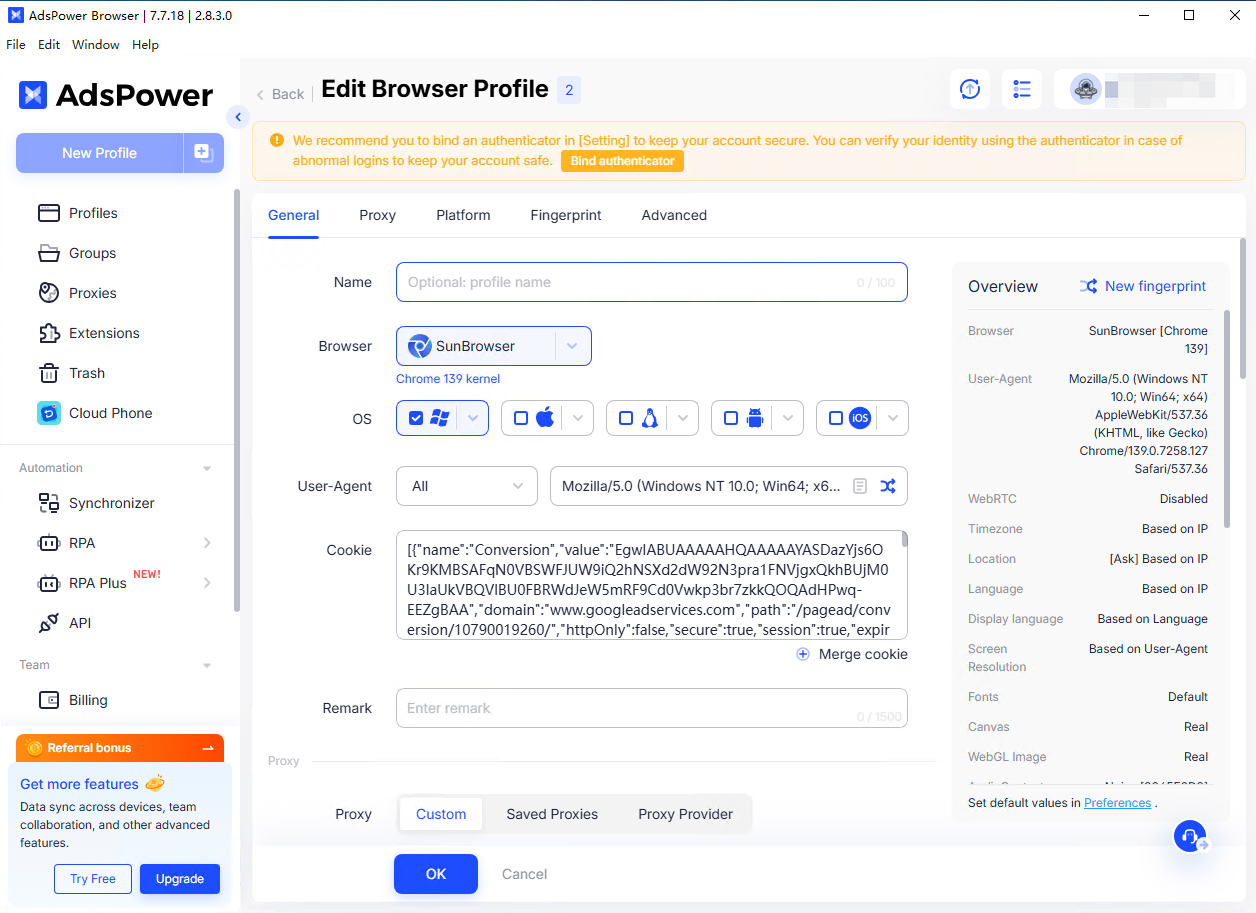
Task: Open the customer support headset icon
Action: coord(1189,836)
